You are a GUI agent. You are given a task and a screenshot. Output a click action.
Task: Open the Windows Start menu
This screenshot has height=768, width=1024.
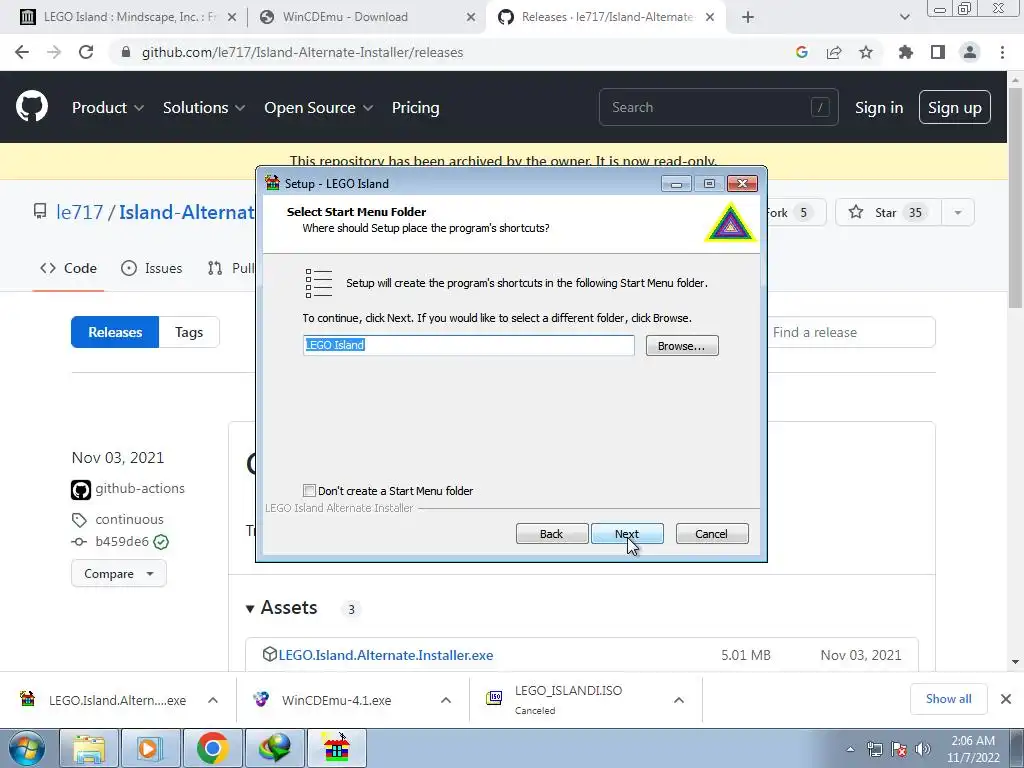coord(26,748)
